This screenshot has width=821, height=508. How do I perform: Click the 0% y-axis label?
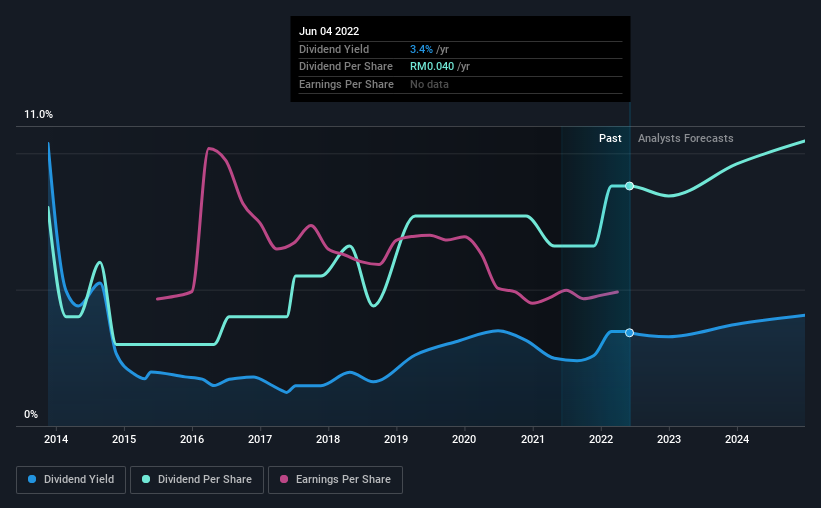coord(31,414)
